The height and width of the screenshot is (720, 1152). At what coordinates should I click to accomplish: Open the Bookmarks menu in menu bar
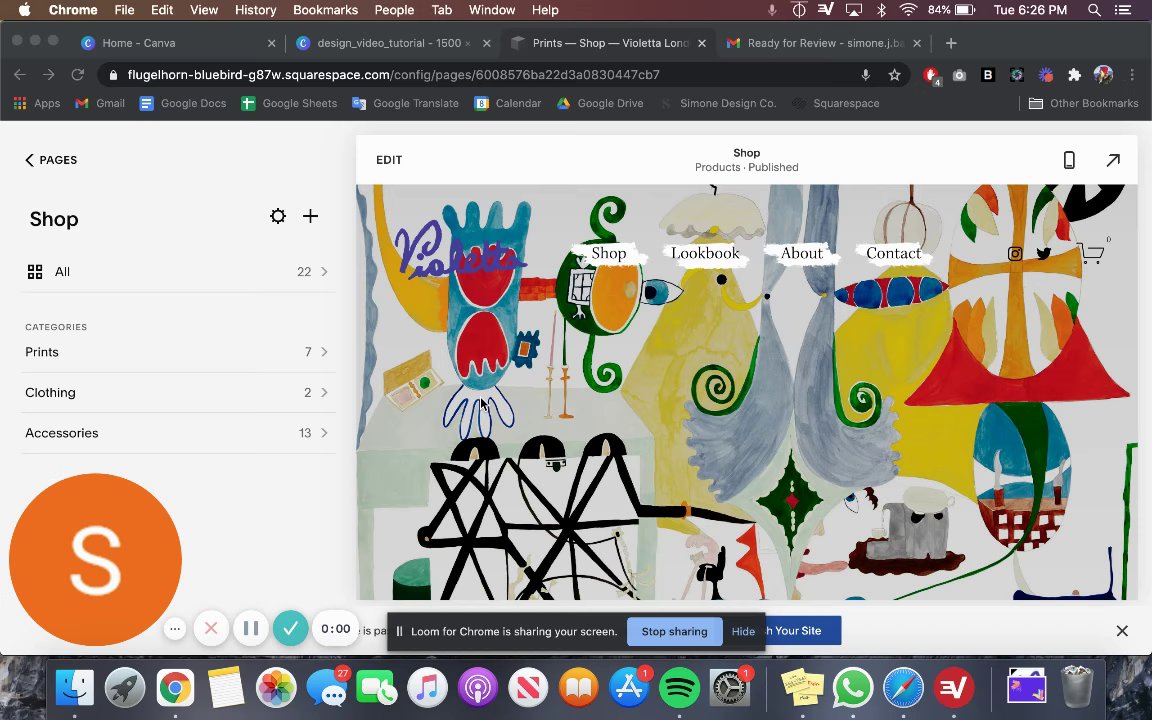[325, 10]
